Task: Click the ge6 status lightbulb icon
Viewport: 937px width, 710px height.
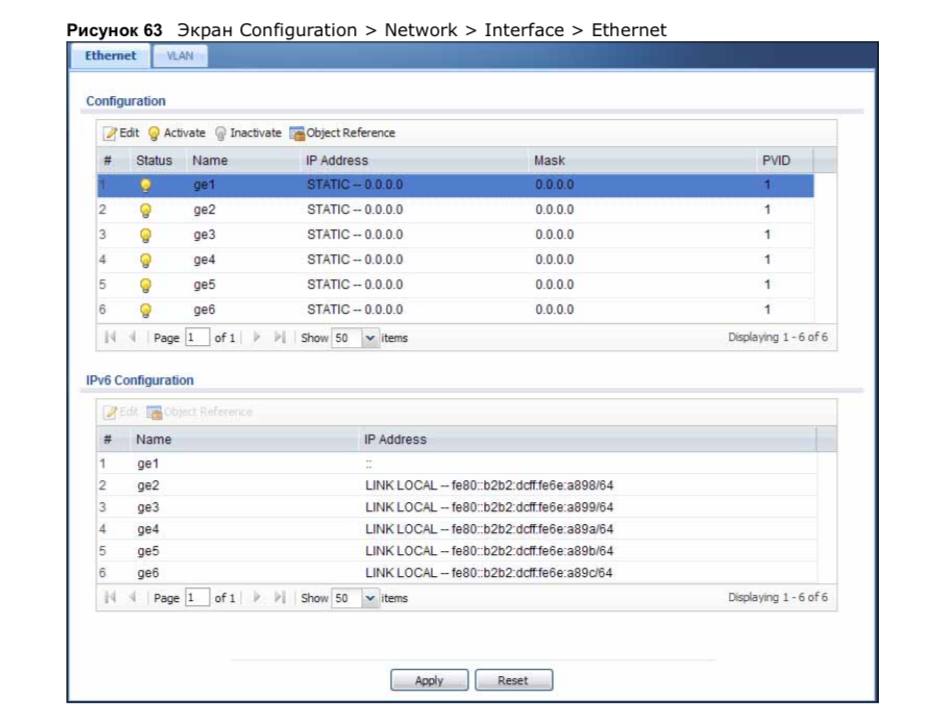Action: point(145,311)
